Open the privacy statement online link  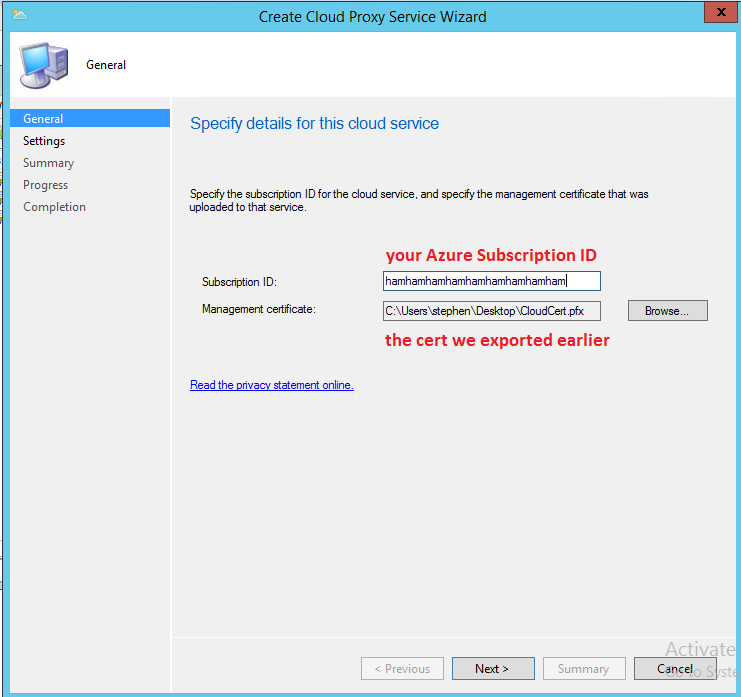(272, 385)
